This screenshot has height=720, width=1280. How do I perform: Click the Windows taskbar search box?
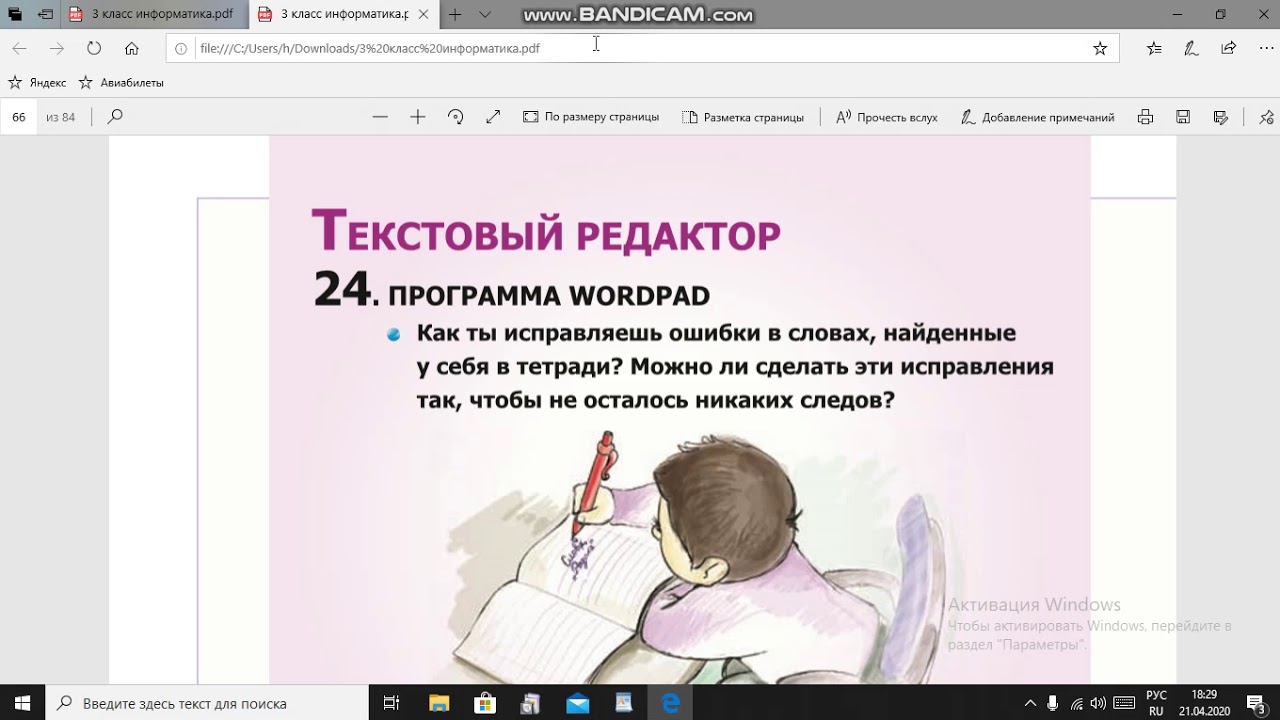[207, 703]
